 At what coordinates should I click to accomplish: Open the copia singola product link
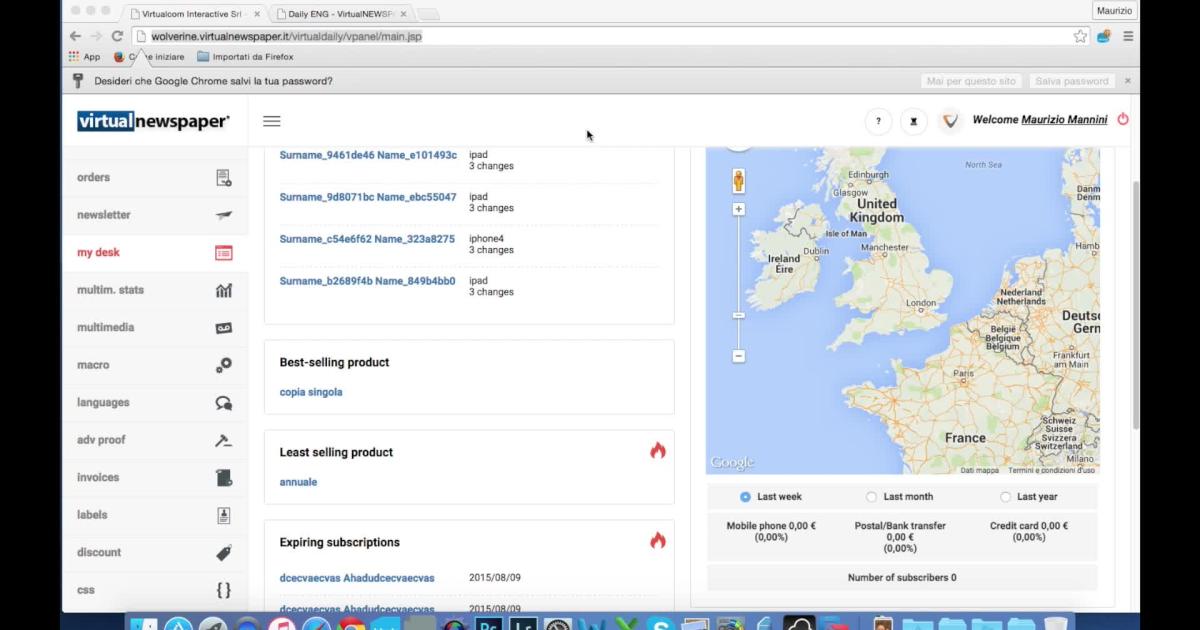[x=311, y=392]
